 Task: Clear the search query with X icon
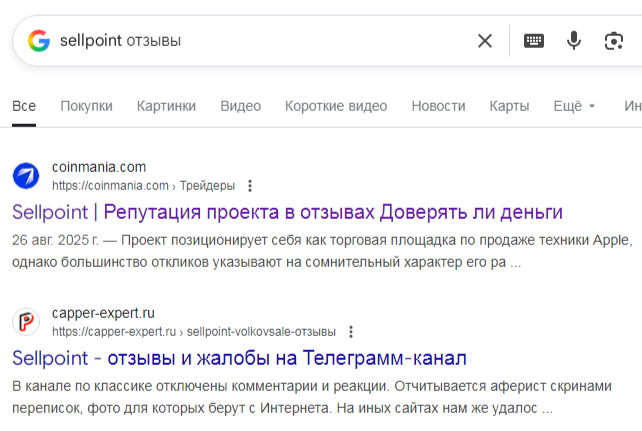(485, 41)
